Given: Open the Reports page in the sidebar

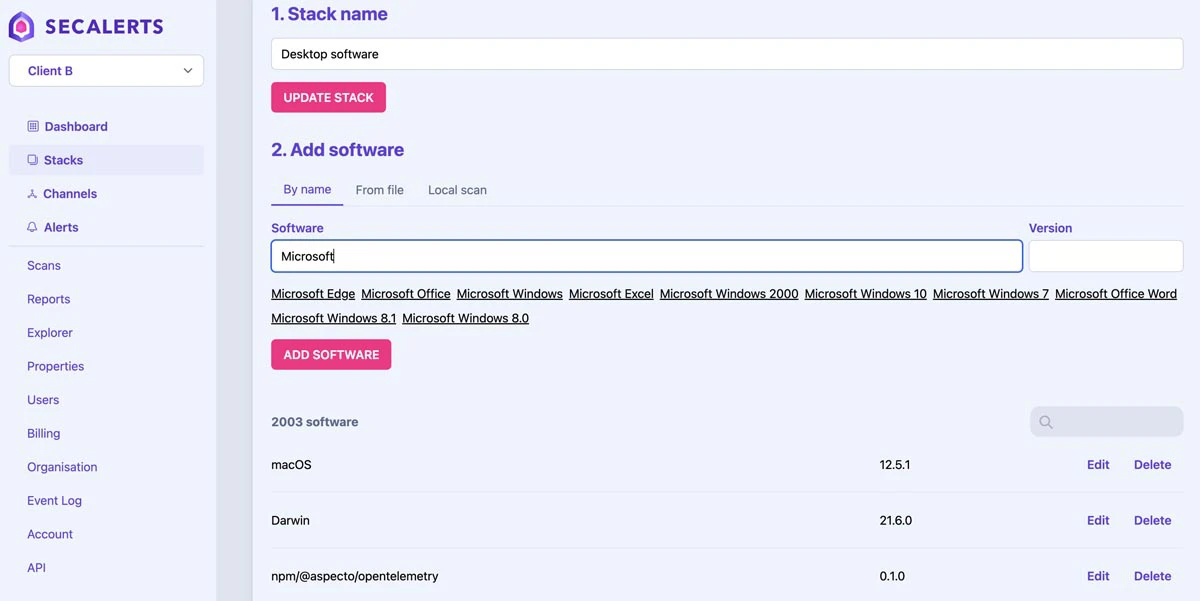Looking at the screenshot, I should coord(48,298).
